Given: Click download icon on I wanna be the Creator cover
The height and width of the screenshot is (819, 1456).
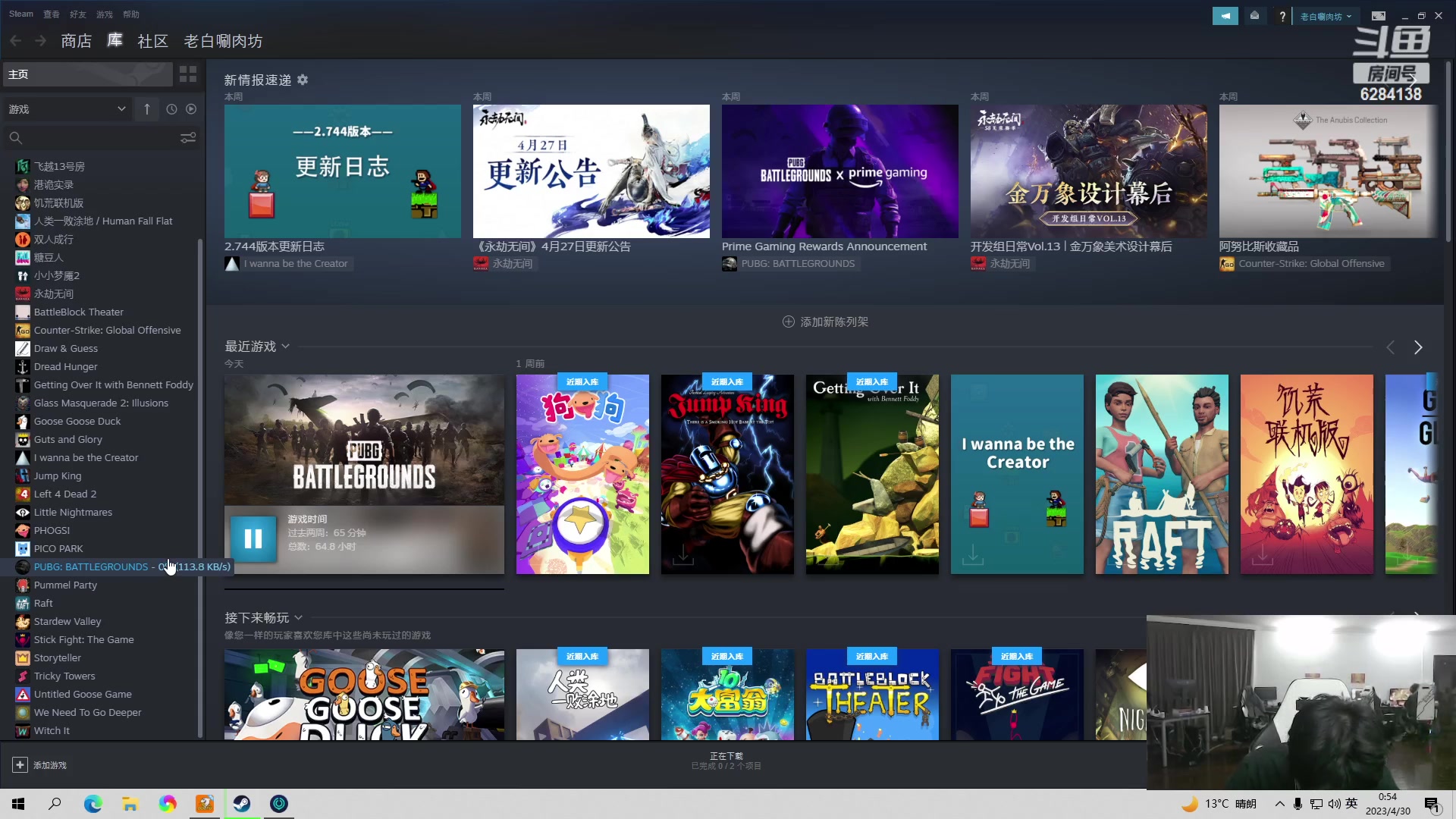Looking at the screenshot, I should (x=973, y=554).
